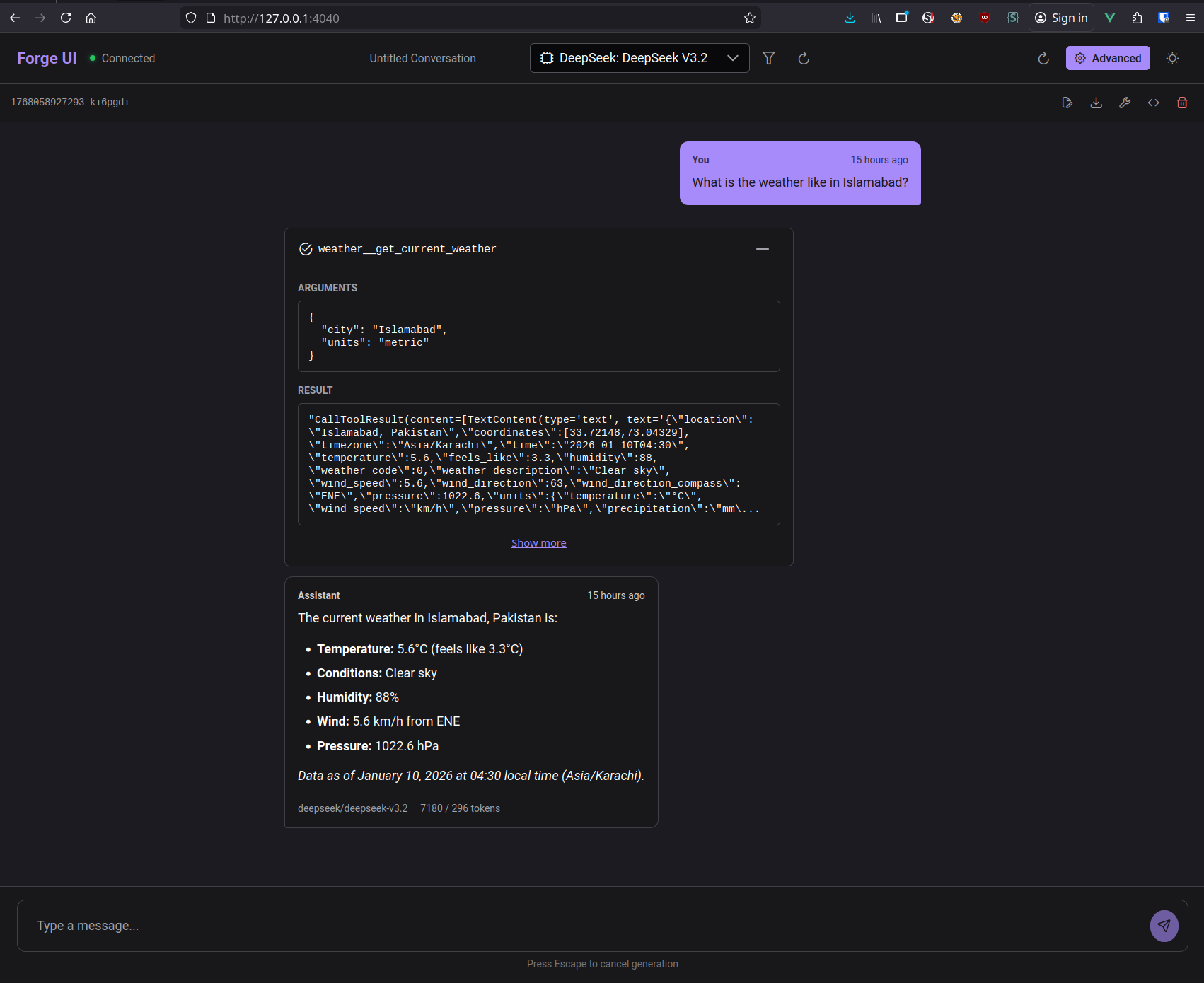Open the model filter funnel icon
This screenshot has height=983, width=1204.
(x=769, y=58)
